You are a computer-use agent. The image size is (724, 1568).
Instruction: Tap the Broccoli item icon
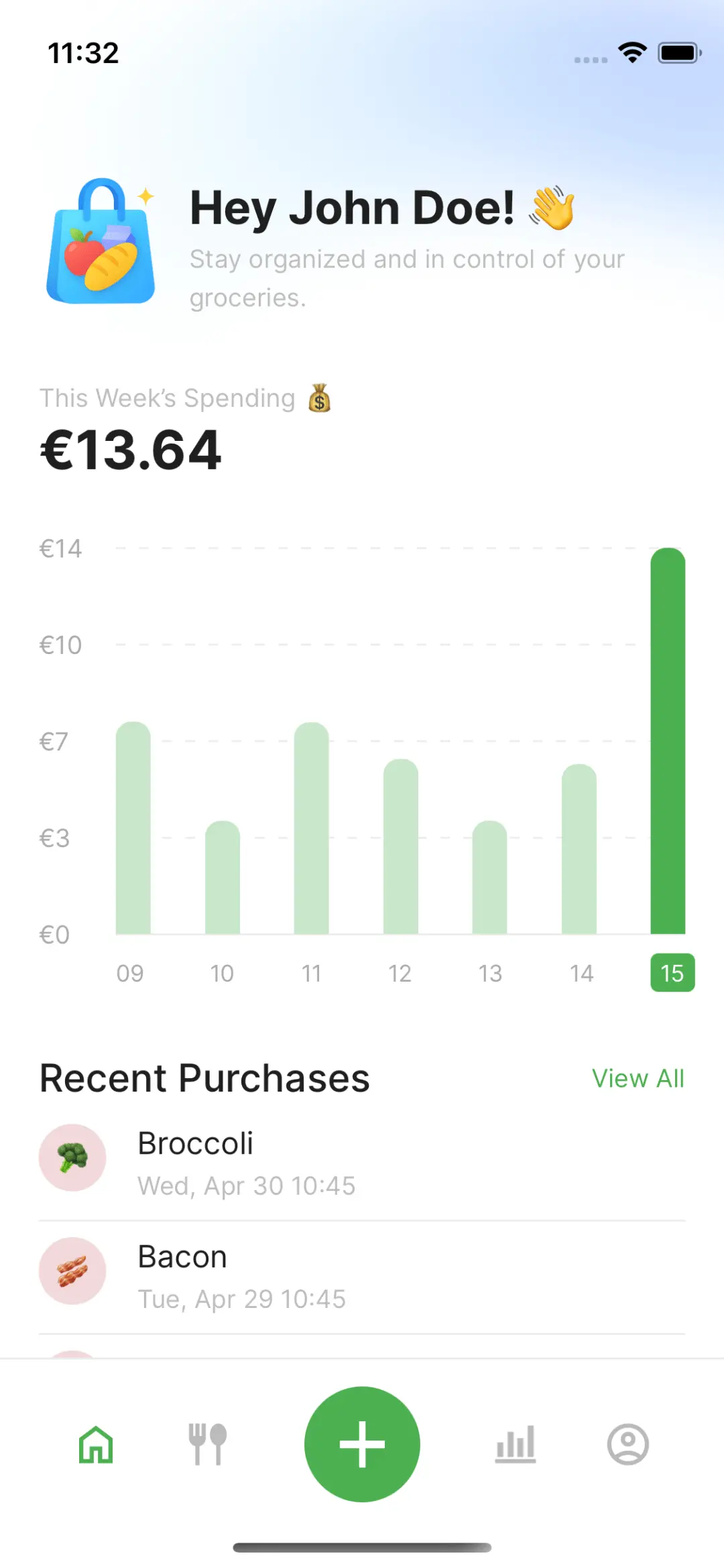coord(72,1157)
